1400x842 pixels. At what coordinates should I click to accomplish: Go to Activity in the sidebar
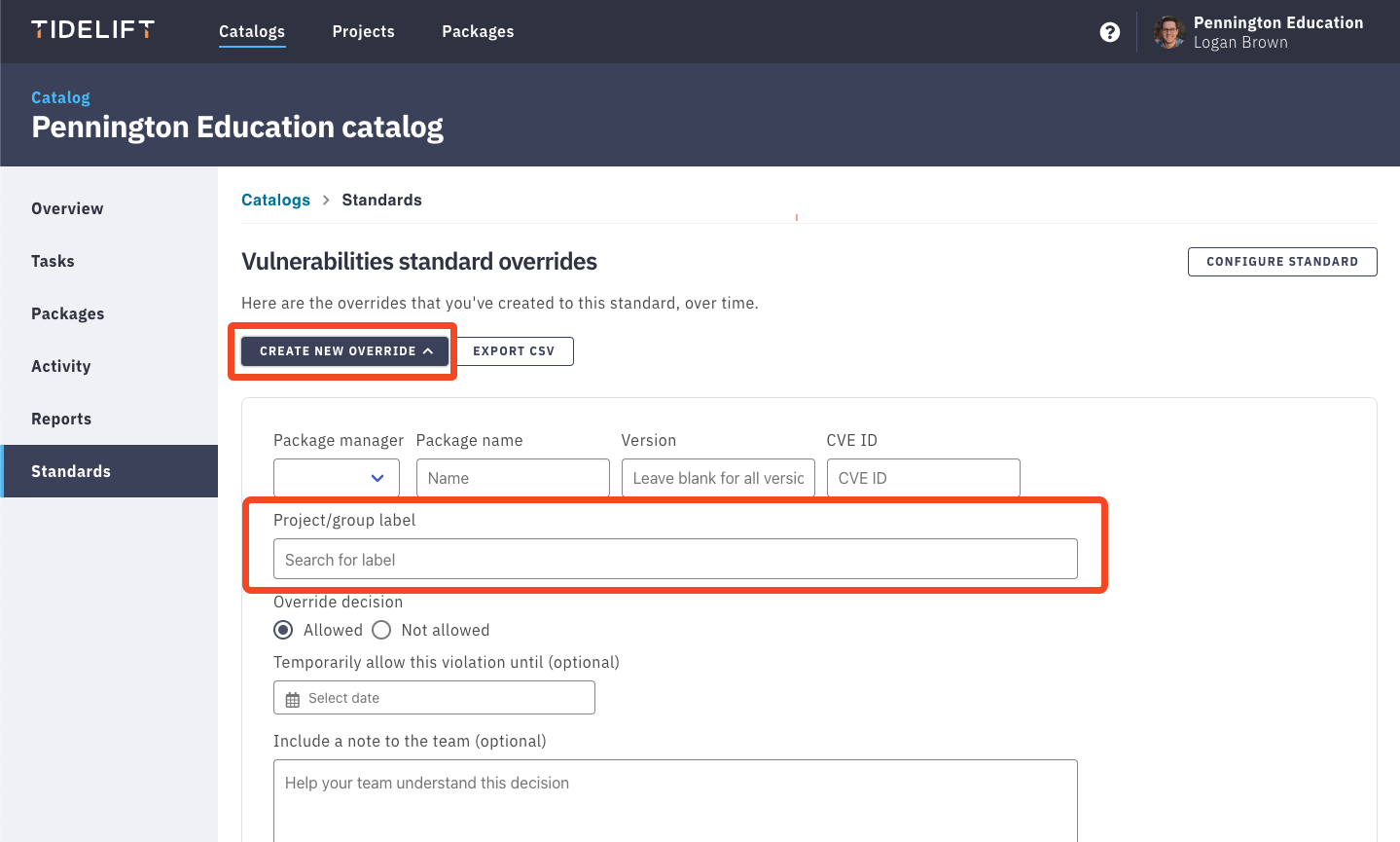point(109,366)
